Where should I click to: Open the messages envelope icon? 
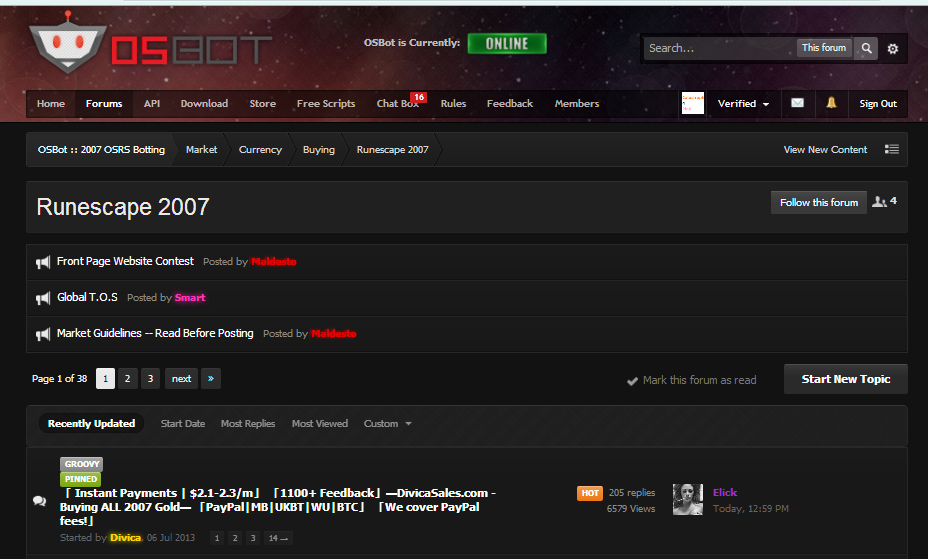pyautogui.click(x=798, y=103)
